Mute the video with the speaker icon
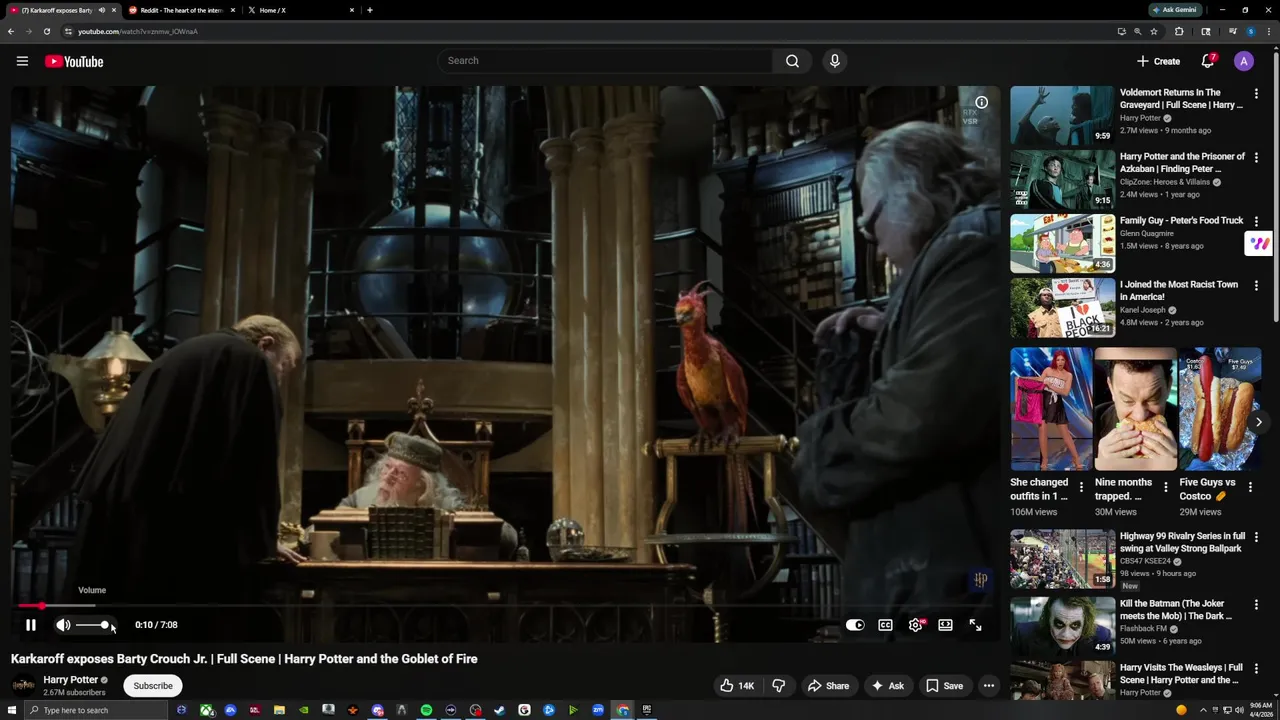Image resolution: width=1280 pixels, height=720 pixels. (x=63, y=625)
